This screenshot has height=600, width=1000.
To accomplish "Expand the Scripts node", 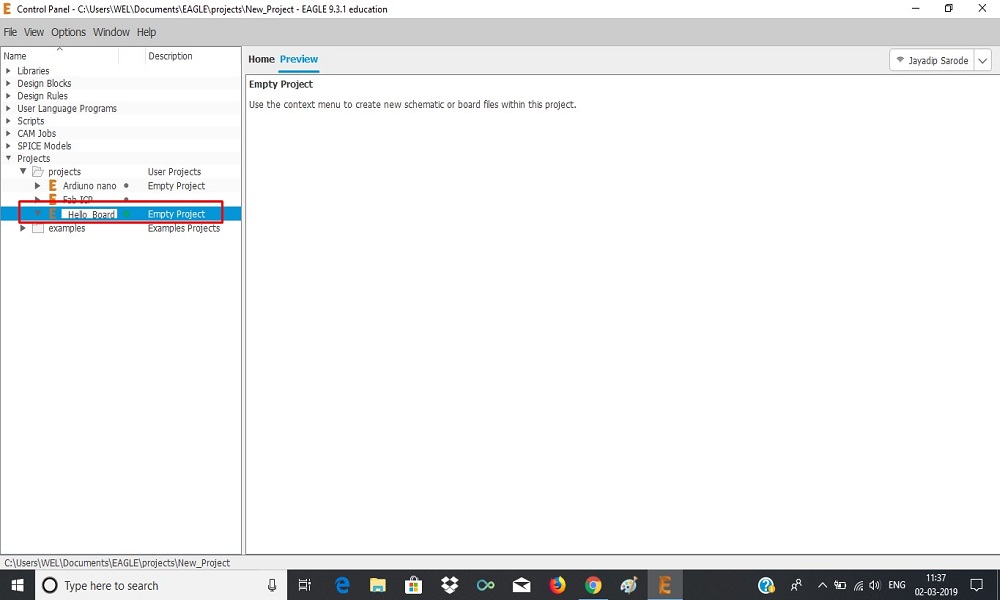I will coord(8,121).
